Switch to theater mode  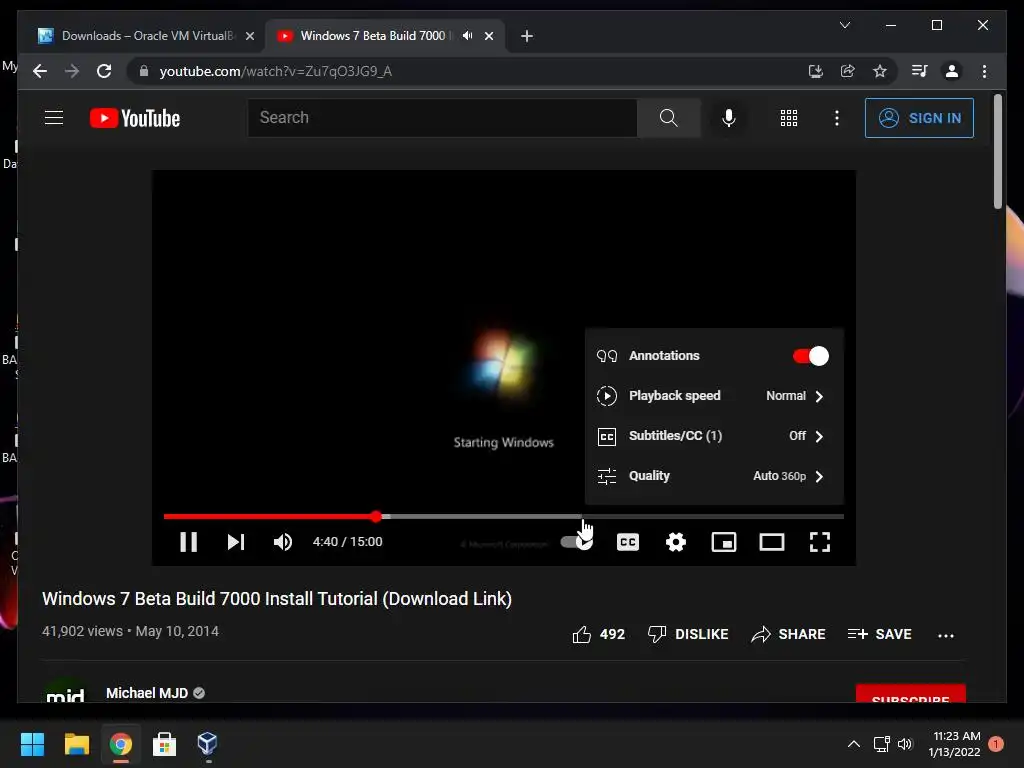click(x=772, y=542)
